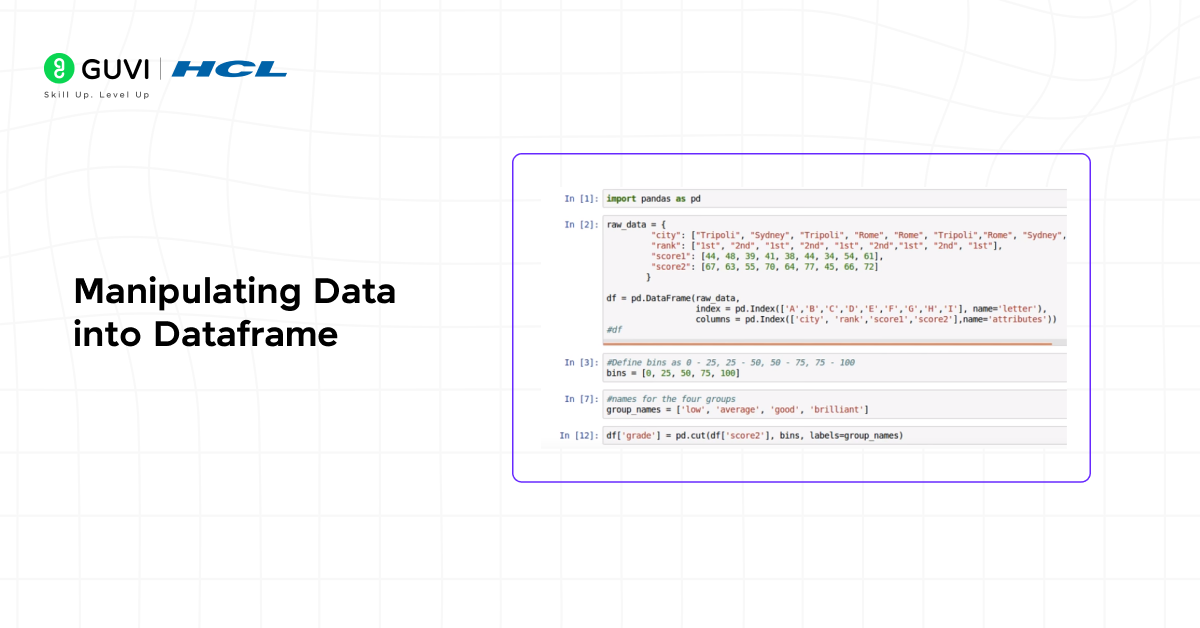Viewport: 1200px width, 628px height.
Task: Select the In [1] cell prompt label
Action: pyautogui.click(x=580, y=198)
